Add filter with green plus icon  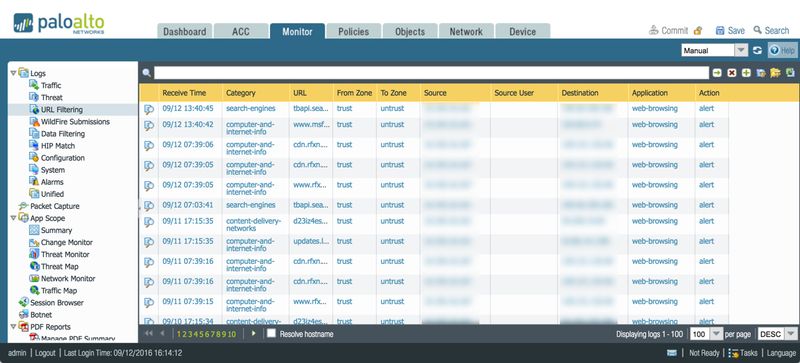pos(746,73)
